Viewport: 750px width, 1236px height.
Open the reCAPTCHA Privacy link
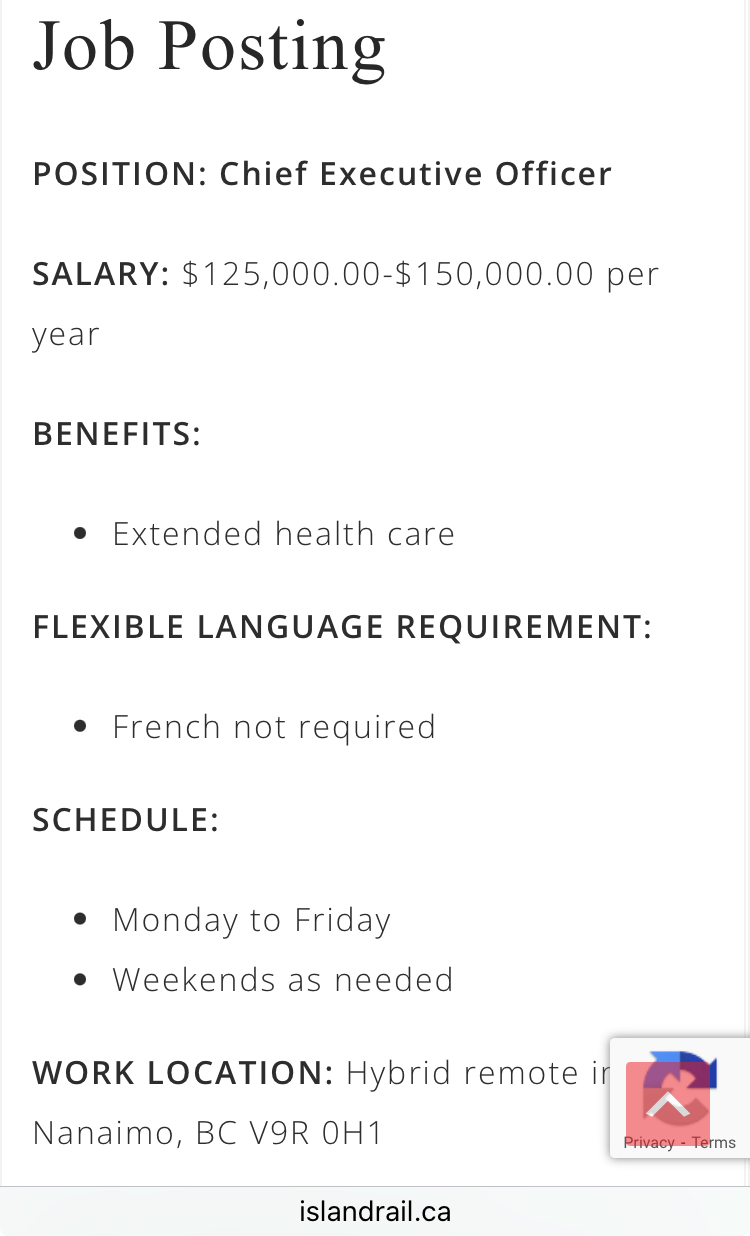tap(648, 1143)
